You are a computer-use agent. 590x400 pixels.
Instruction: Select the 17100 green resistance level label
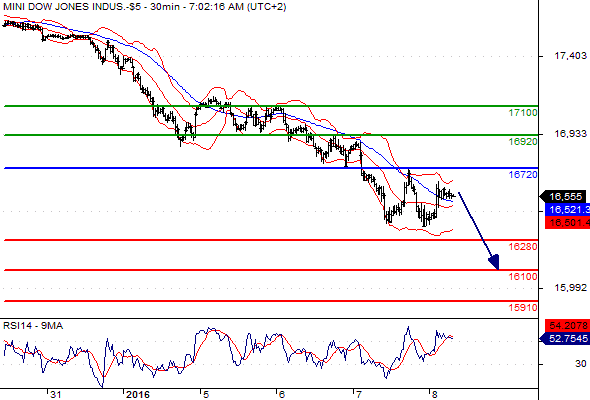point(523,113)
